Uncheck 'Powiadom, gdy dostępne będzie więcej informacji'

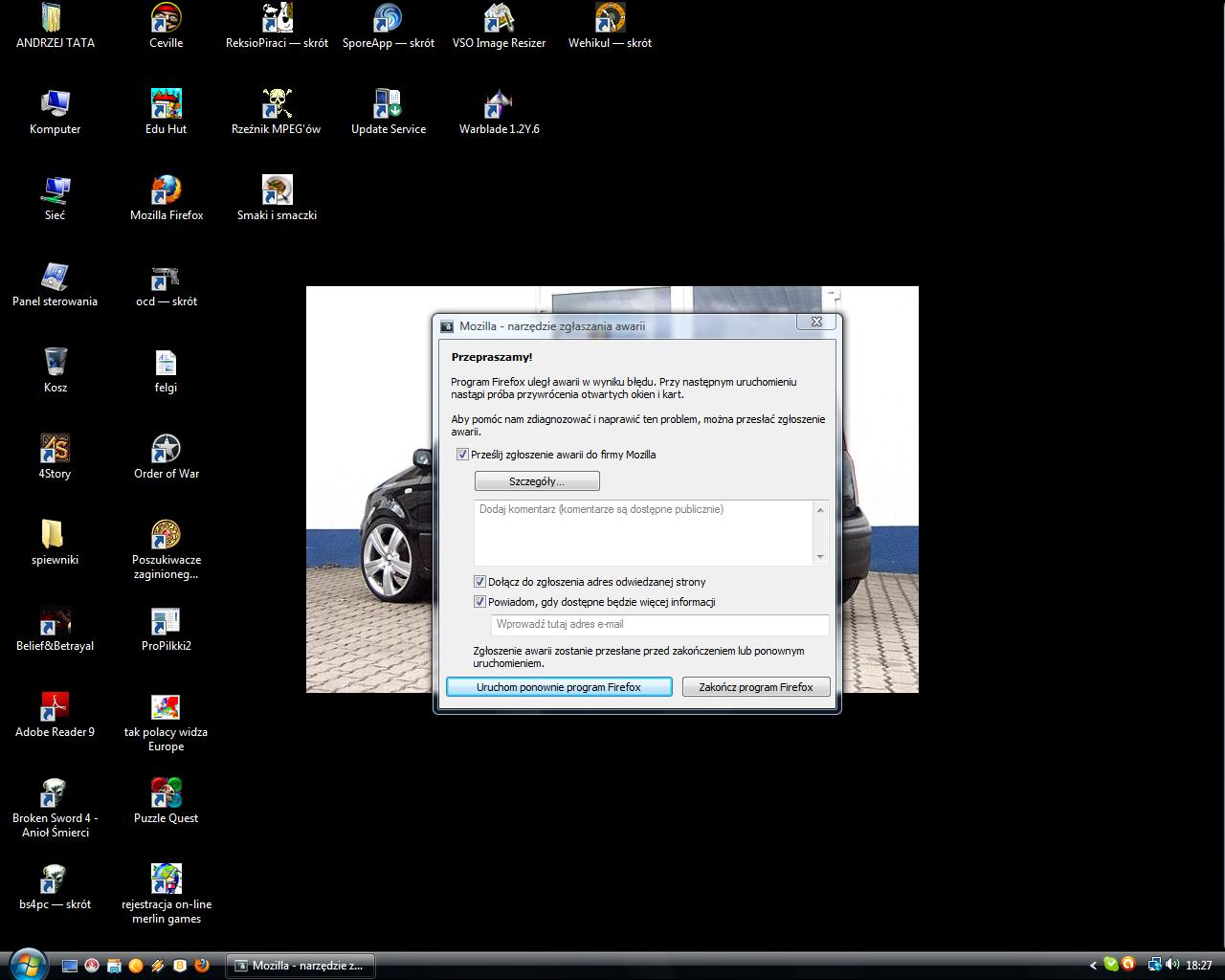[480, 602]
